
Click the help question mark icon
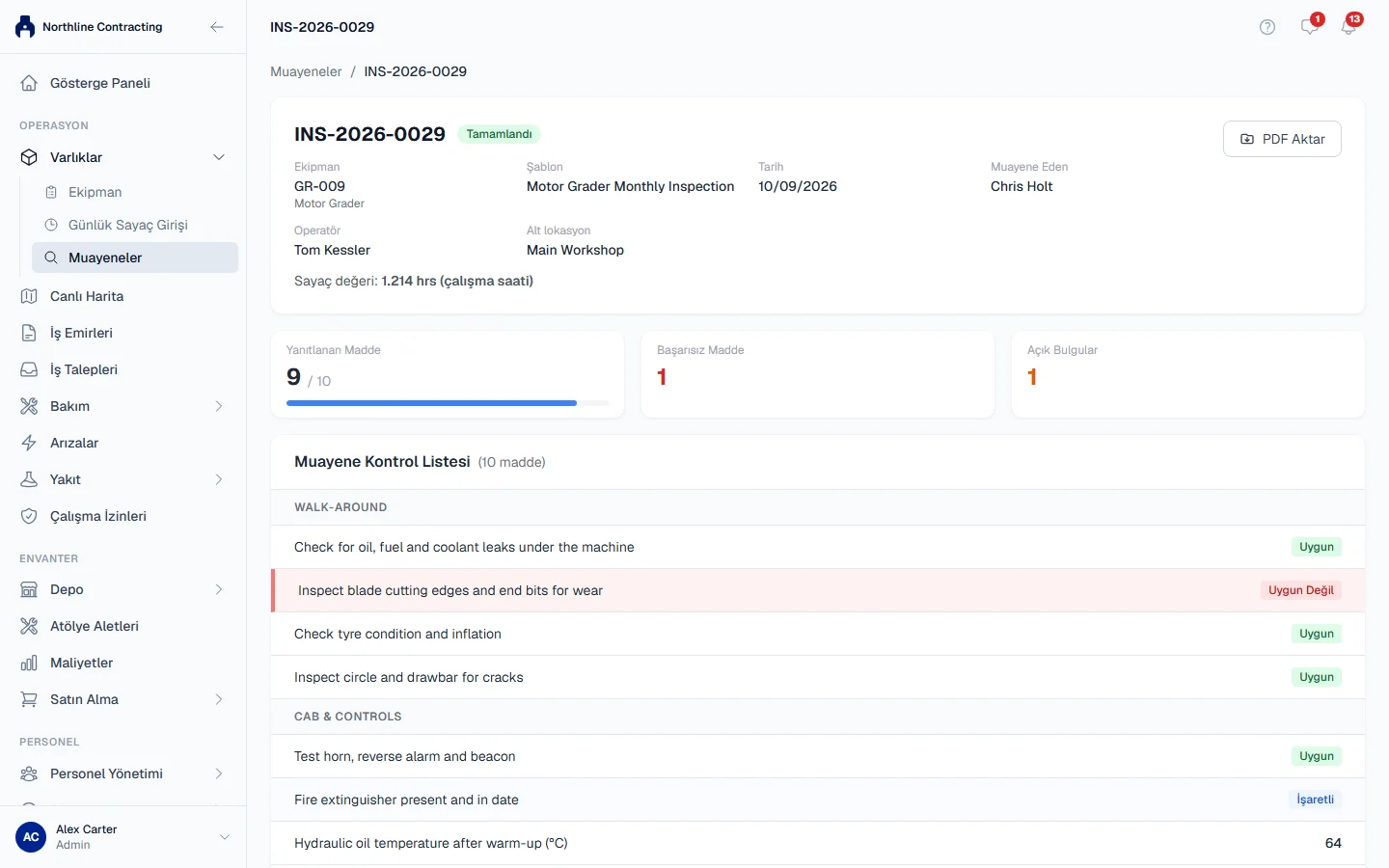click(x=1267, y=27)
